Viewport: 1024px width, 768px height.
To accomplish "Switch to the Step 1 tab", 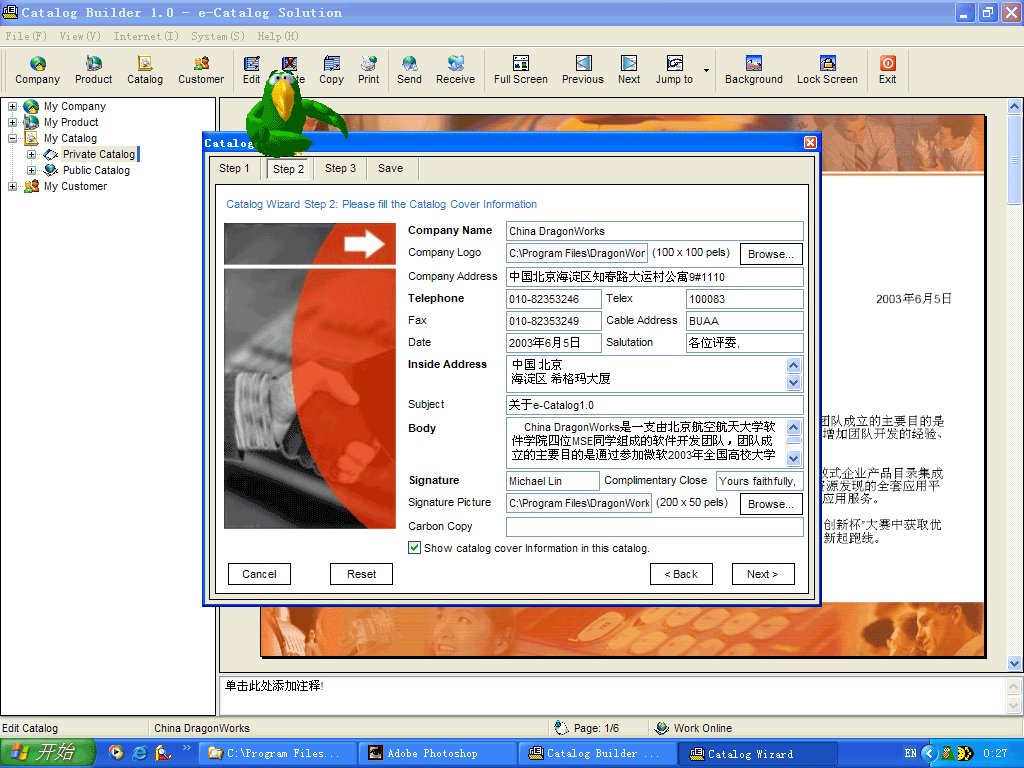I will coord(234,168).
